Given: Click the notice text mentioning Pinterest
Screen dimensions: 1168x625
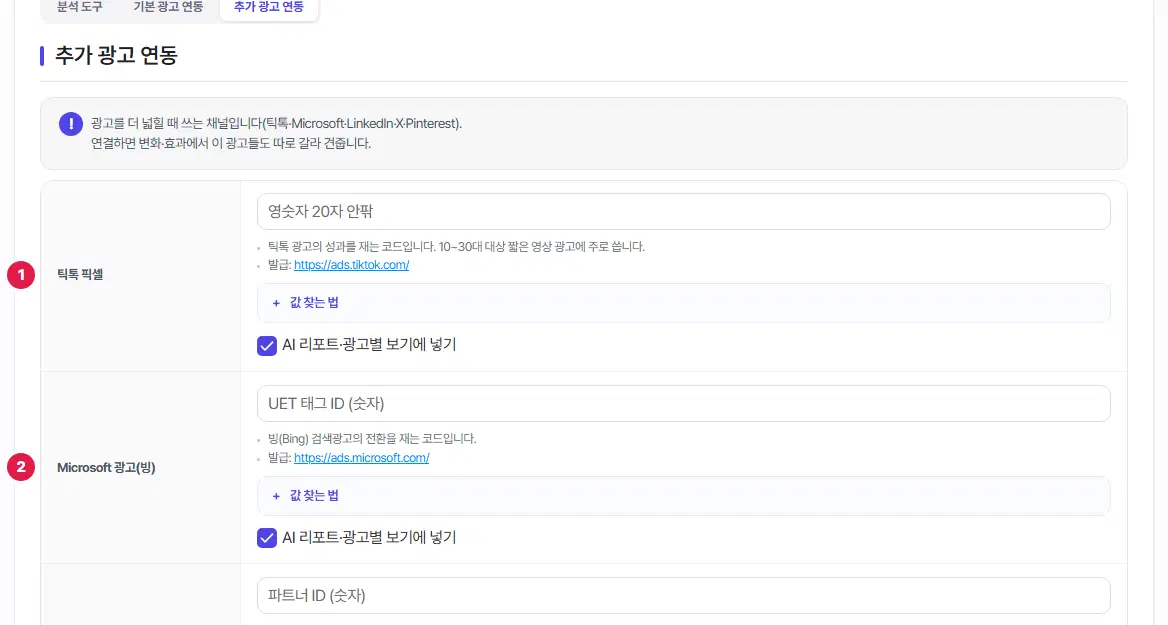Looking at the screenshot, I should click(276, 124).
